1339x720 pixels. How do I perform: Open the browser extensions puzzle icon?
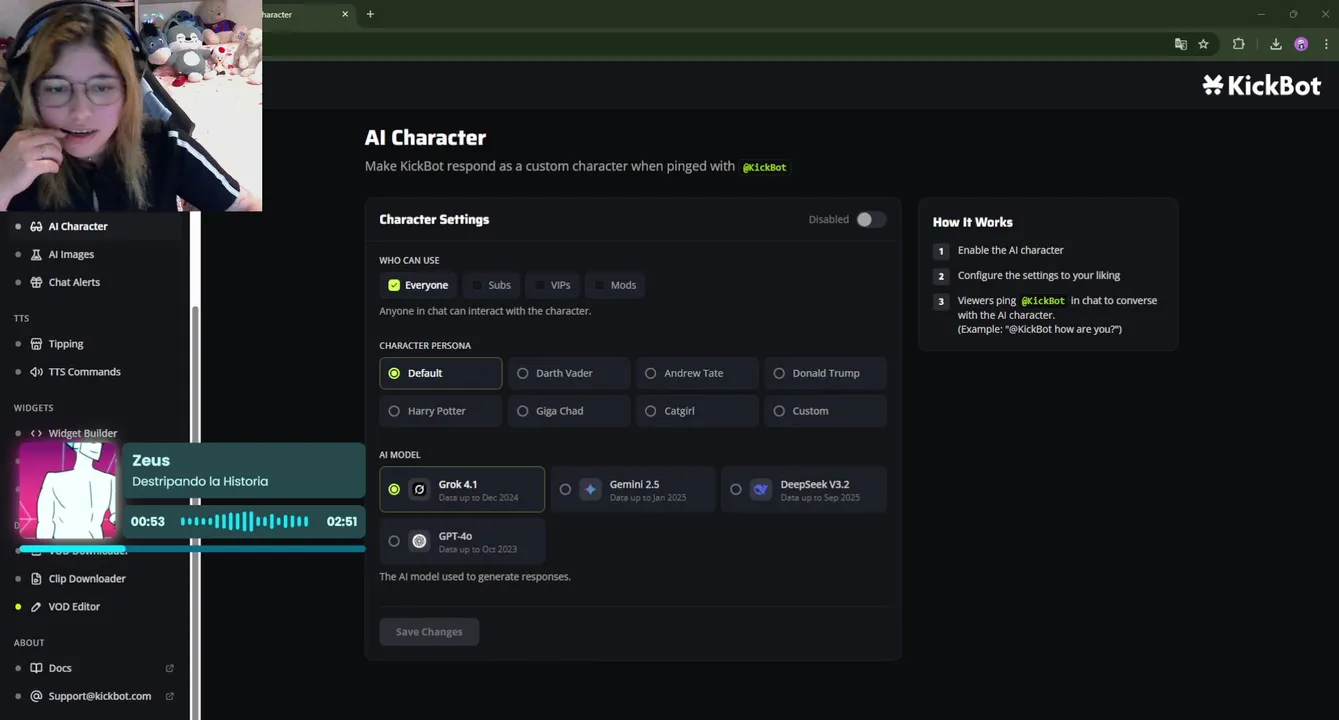(x=1239, y=44)
